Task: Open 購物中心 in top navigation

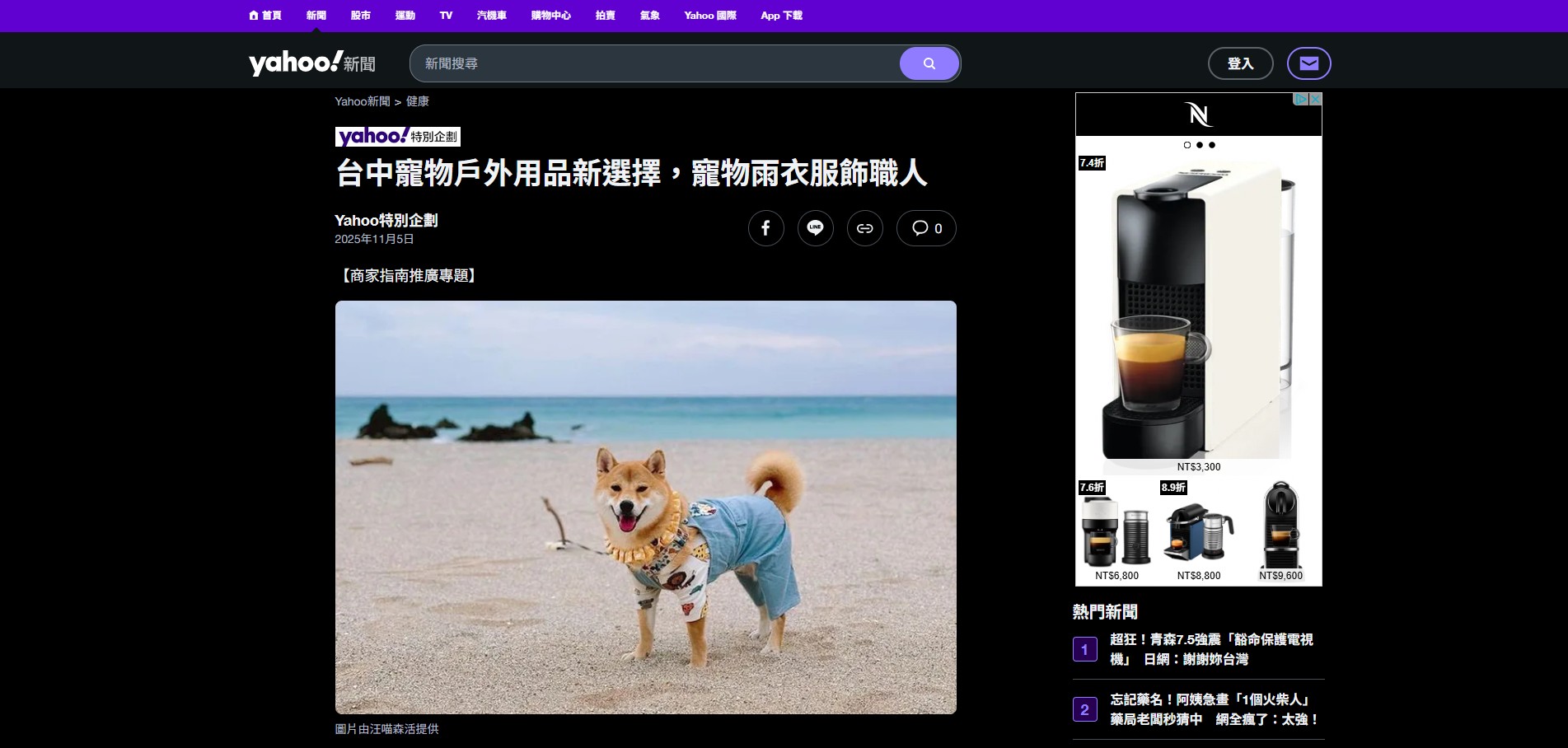Action: pyautogui.click(x=550, y=16)
